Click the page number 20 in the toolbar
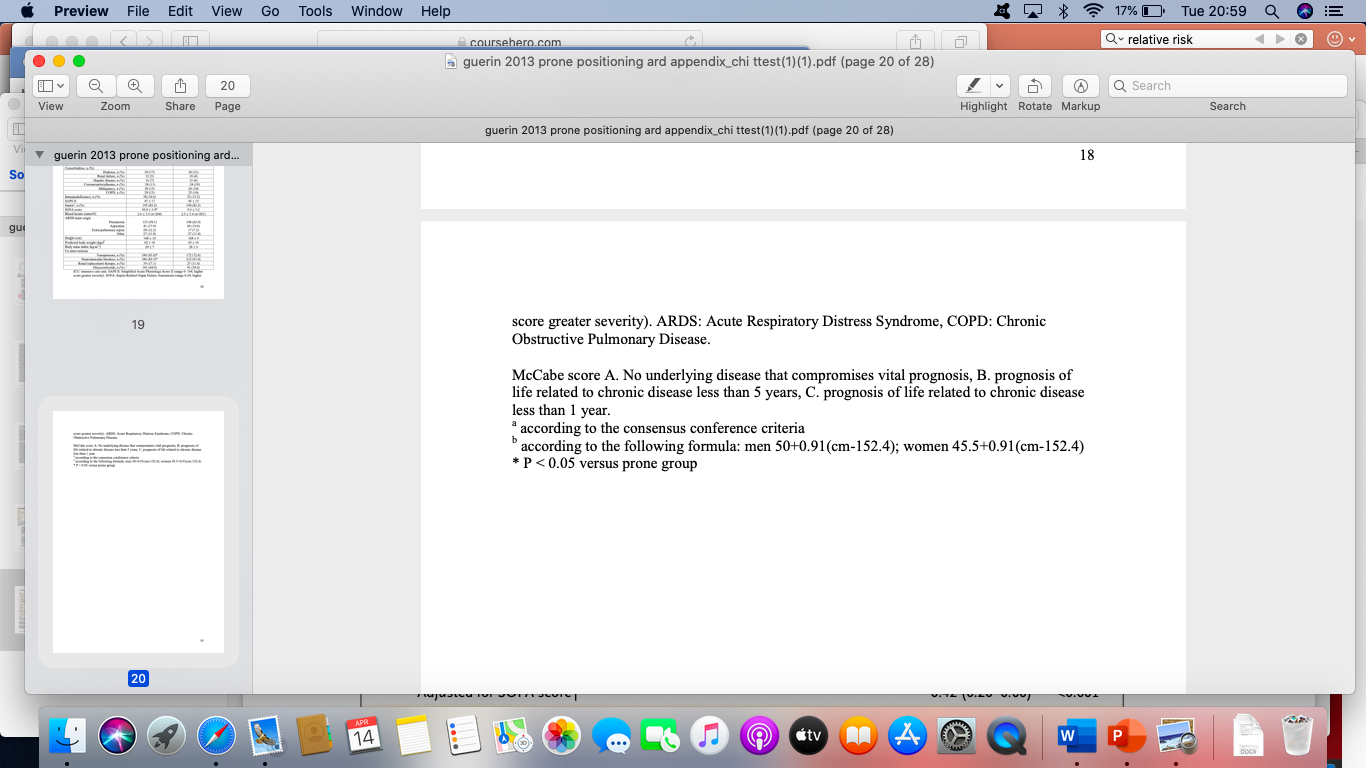This screenshot has width=1366, height=768. [227, 85]
